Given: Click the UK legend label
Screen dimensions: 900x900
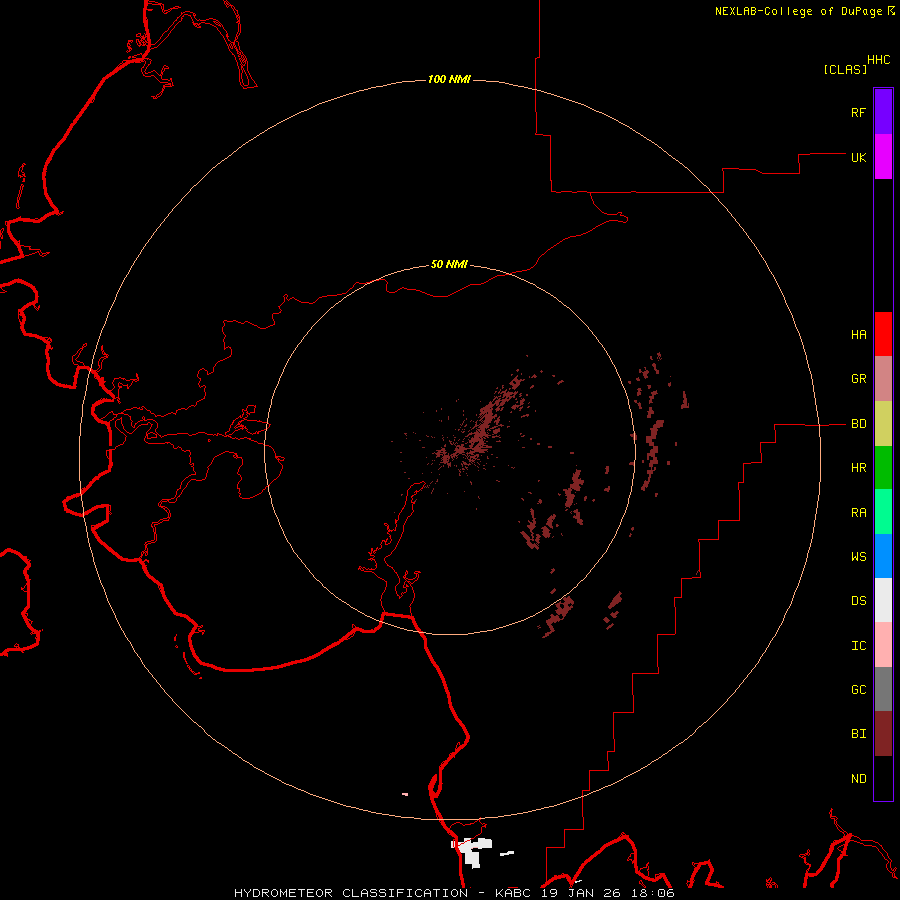Looking at the screenshot, I should click(x=859, y=157).
